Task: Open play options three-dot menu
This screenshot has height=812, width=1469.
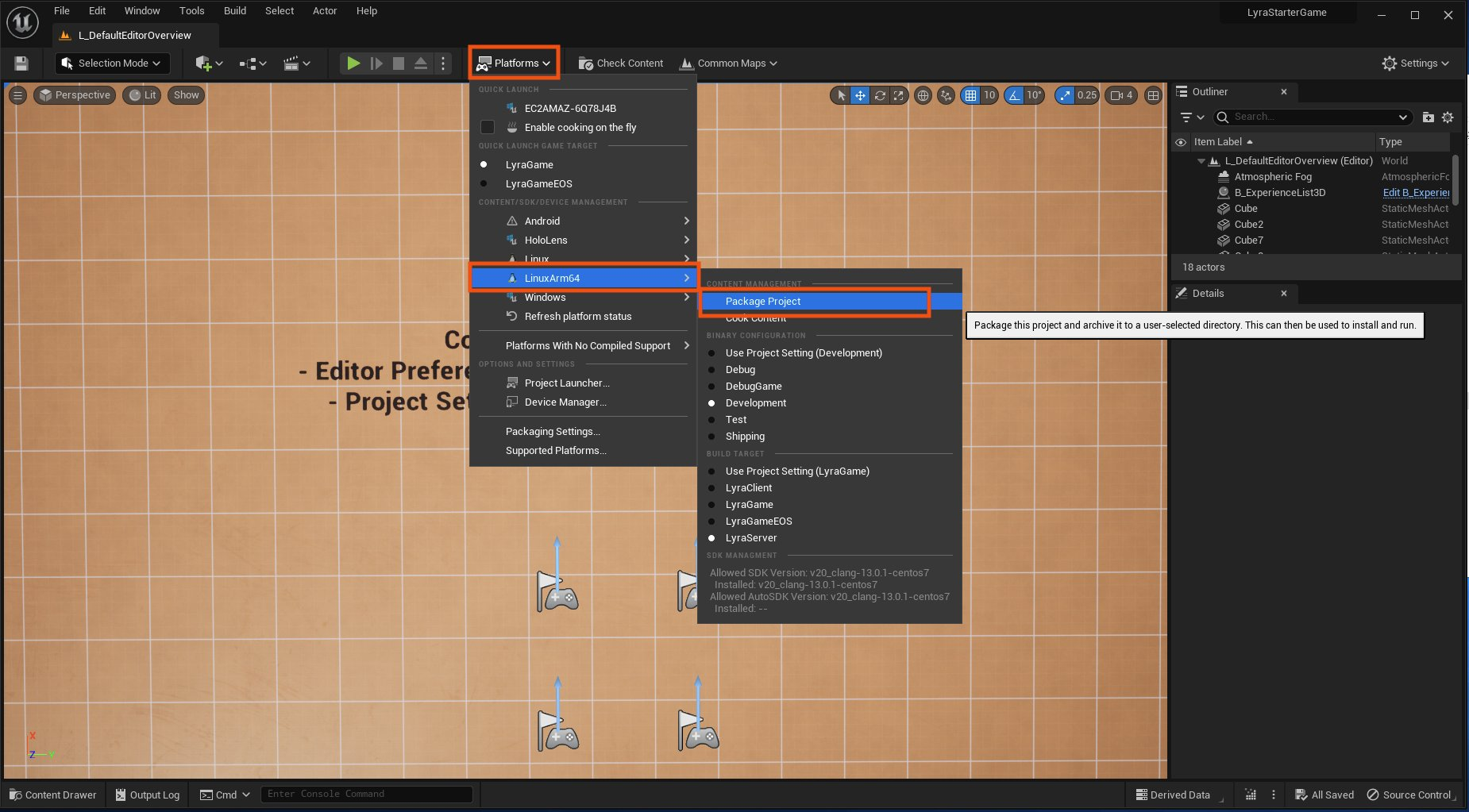Action: (x=443, y=63)
